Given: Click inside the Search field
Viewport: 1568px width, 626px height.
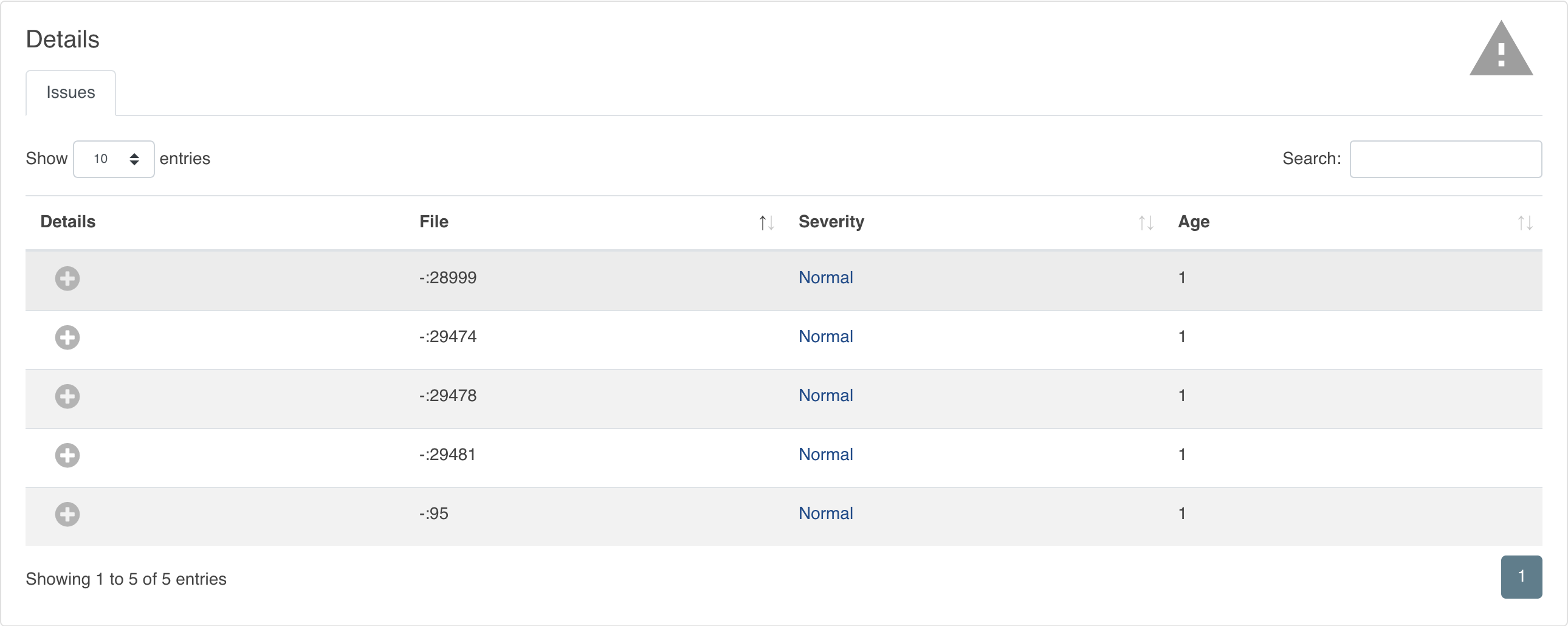Looking at the screenshot, I should point(1445,159).
